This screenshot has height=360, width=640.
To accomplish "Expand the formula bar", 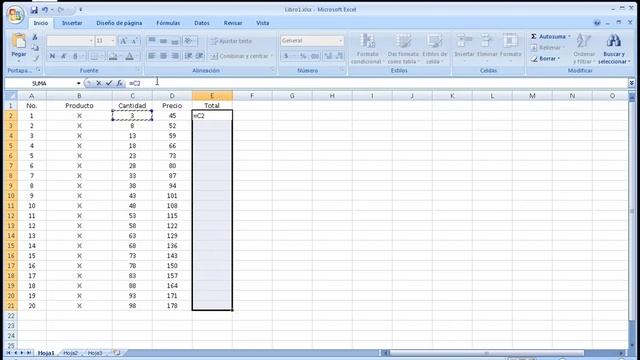I will coord(631,83).
